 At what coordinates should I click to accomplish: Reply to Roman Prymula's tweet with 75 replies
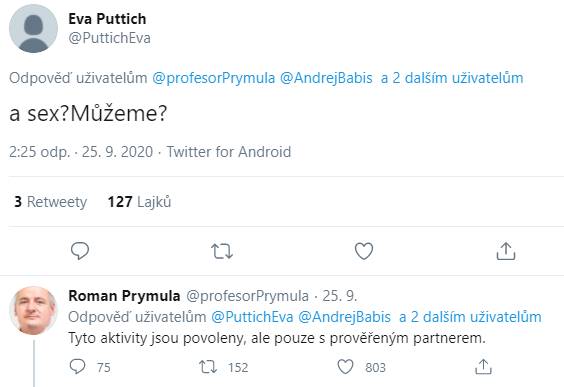[x=90, y=367]
